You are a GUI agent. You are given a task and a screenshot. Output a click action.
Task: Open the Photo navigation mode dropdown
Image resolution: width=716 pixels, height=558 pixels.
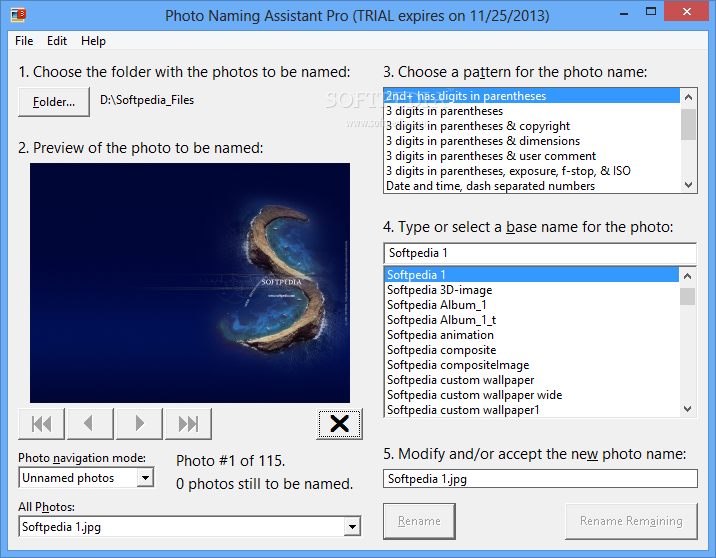click(x=145, y=478)
